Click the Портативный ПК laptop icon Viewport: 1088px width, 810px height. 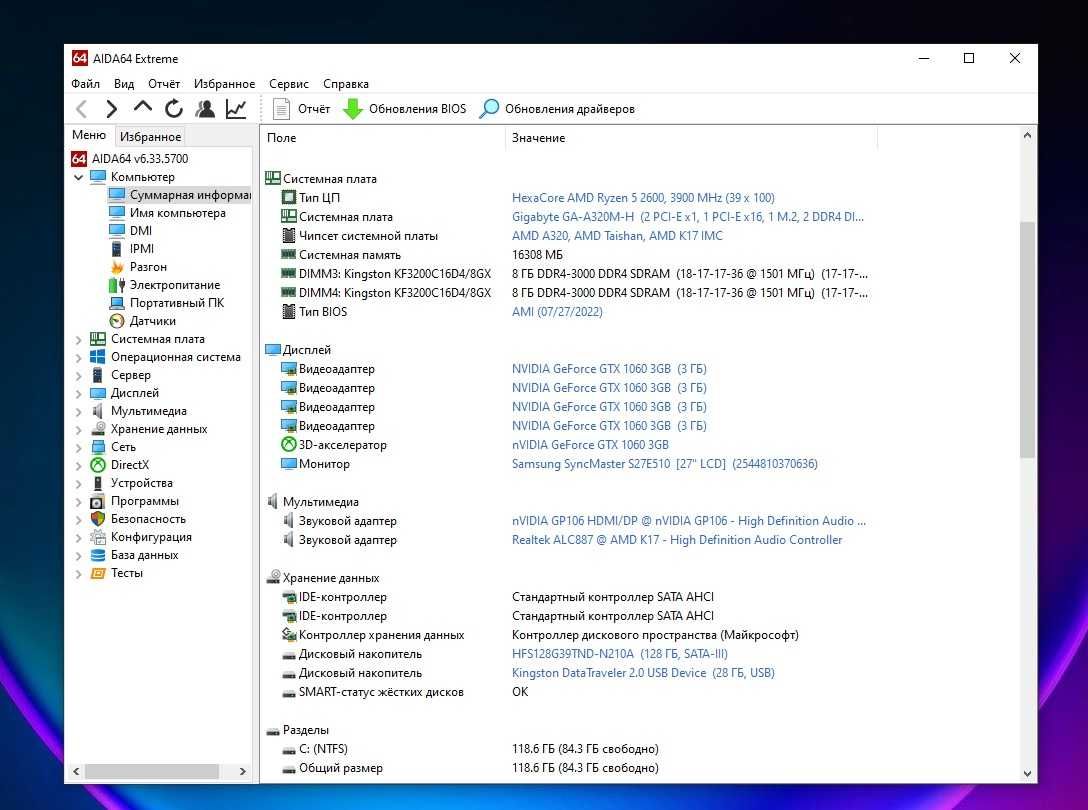tap(117, 303)
